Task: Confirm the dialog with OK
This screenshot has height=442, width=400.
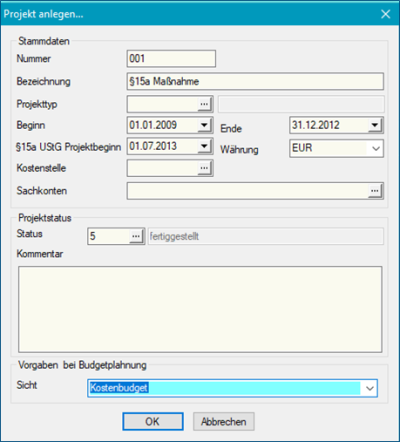Action: click(153, 422)
